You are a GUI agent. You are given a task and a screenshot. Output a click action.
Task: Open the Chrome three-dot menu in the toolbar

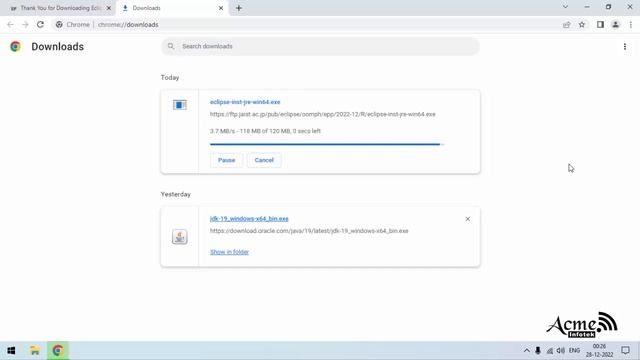(631, 25)
